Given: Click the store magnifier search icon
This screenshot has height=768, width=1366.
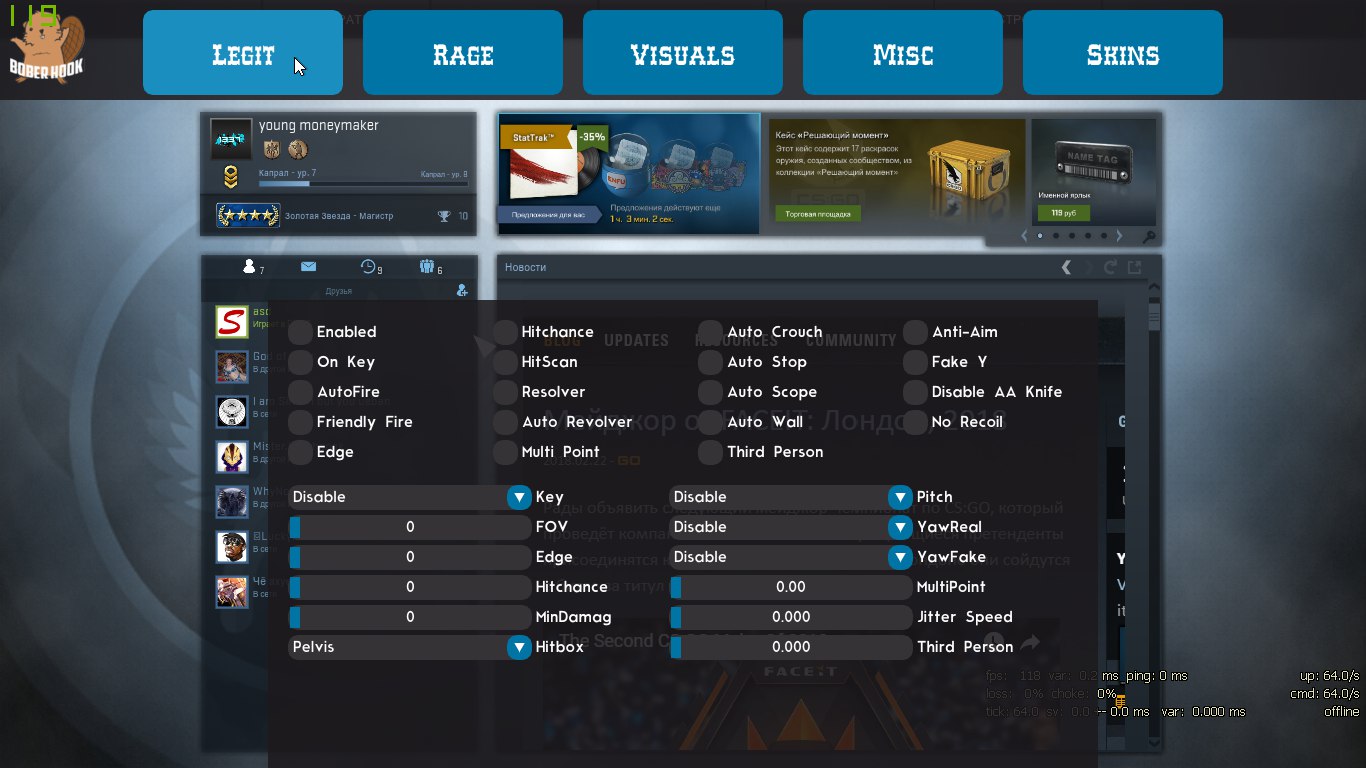Looking at the screenshot, I should [1150, 237].
